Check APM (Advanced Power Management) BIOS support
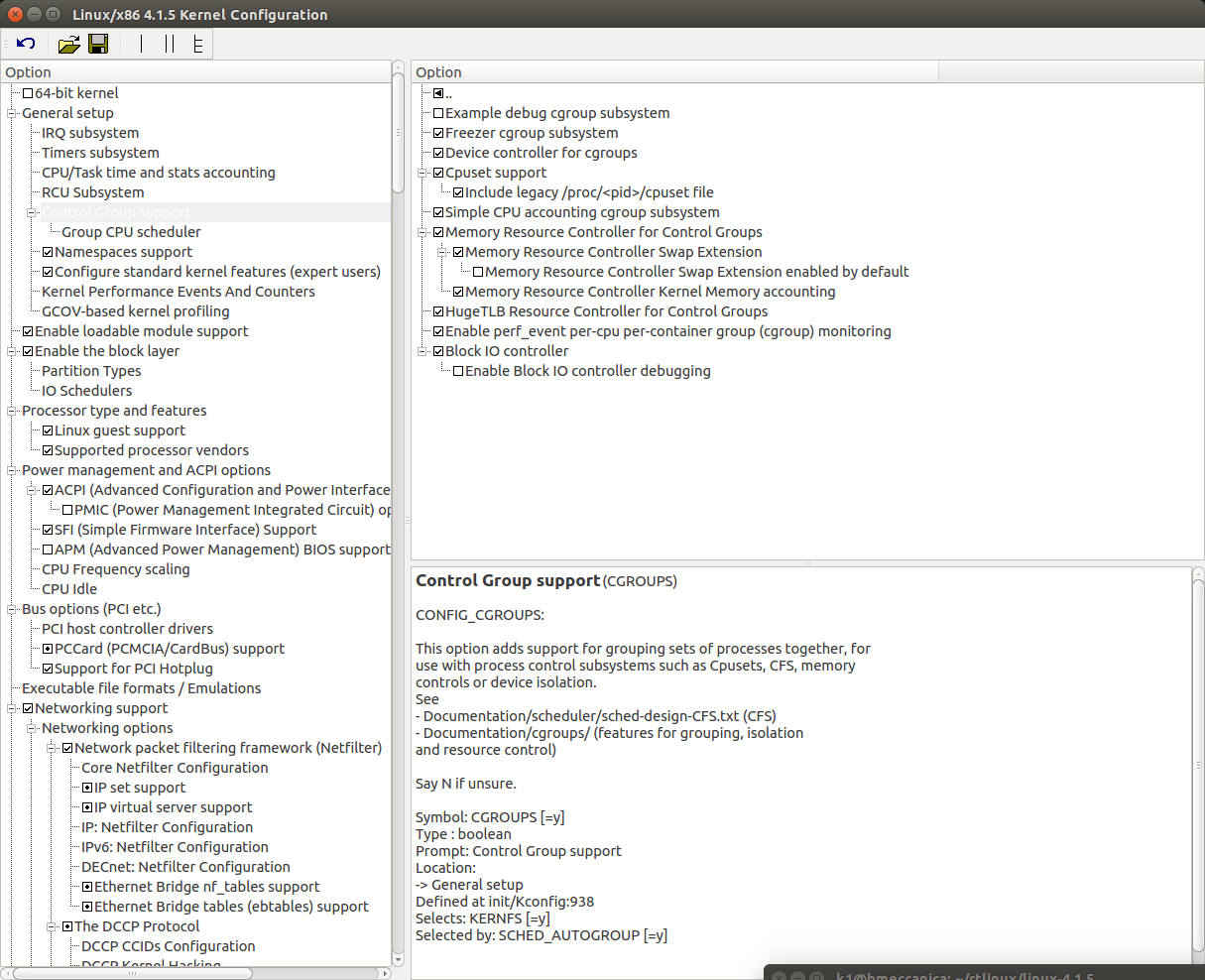The height and width of the screenshot is (980, 1205). click(48, 550)
